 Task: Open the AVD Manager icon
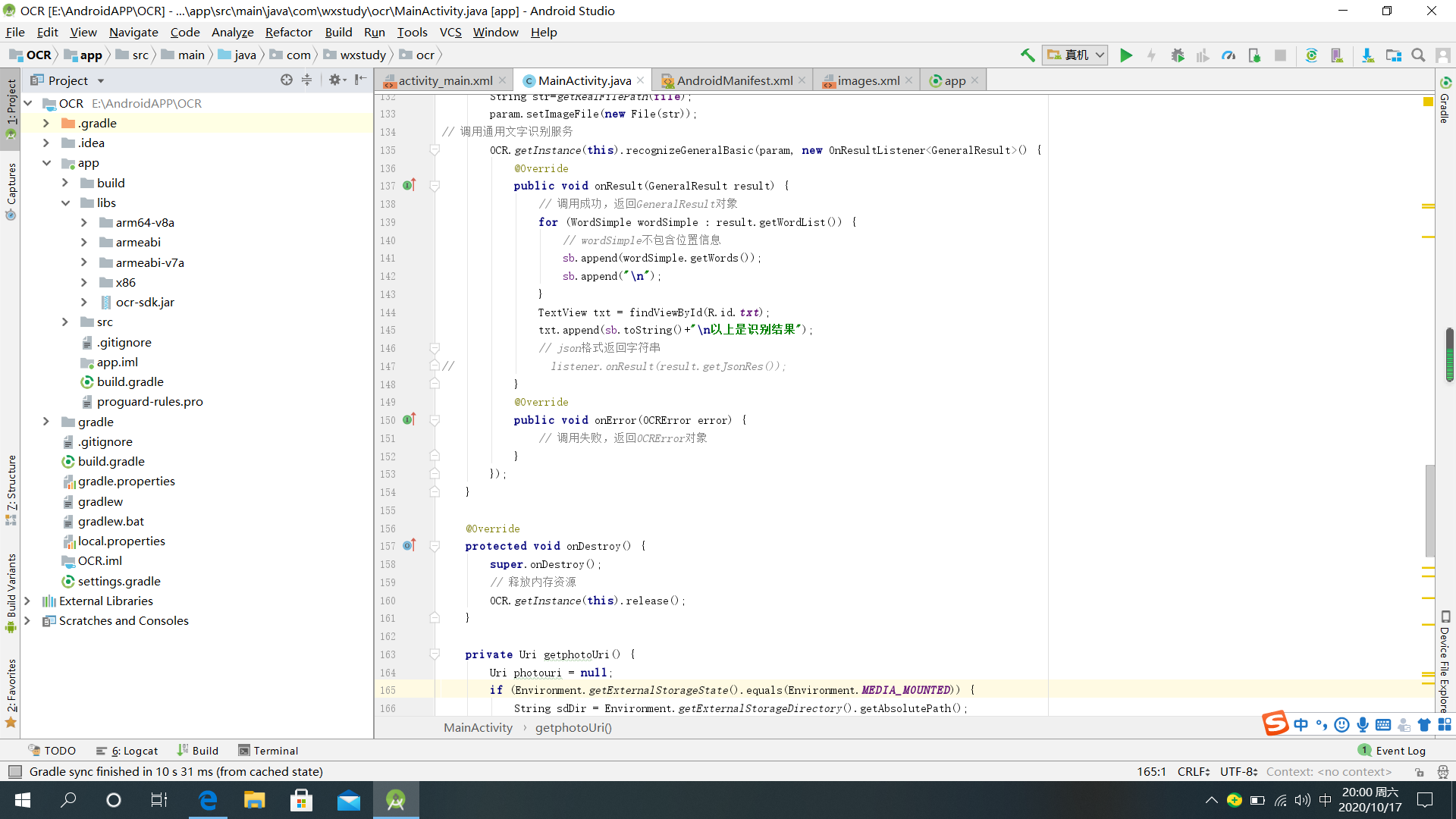[1337, 55]
